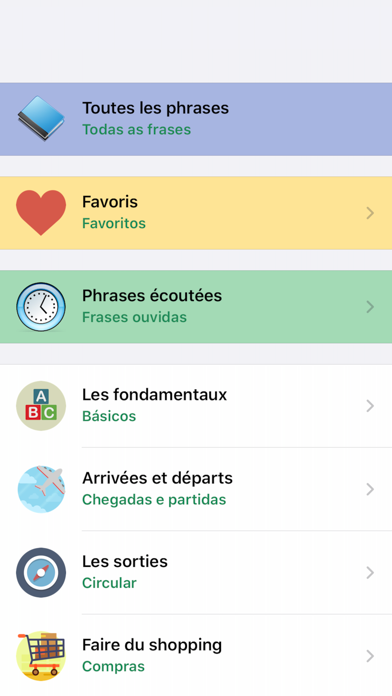
Task: Click the Faire du shopping title
Action: 152,645
